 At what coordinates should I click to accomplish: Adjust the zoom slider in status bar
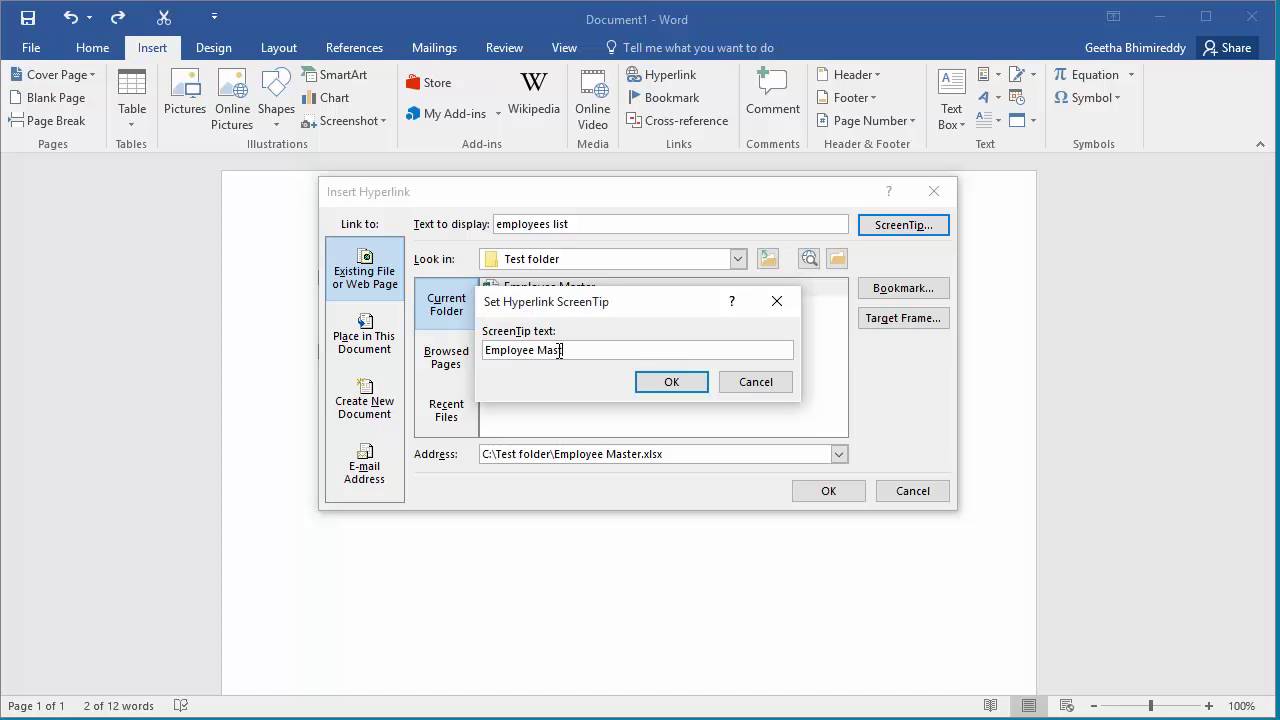pyautogui.click(x=1150, y=706)
